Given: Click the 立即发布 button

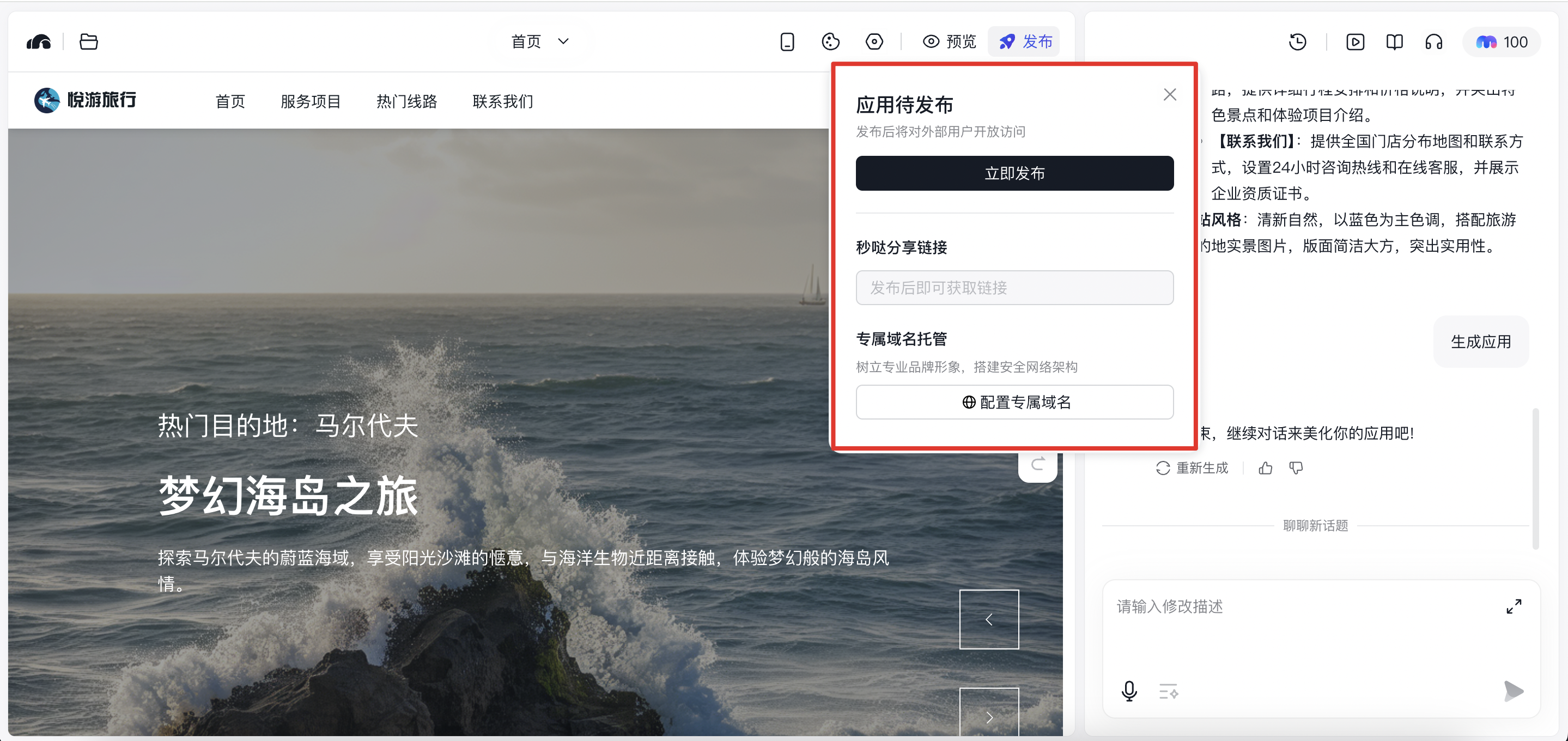Looking at the screenshot, I should click(x=1014, y=173).
